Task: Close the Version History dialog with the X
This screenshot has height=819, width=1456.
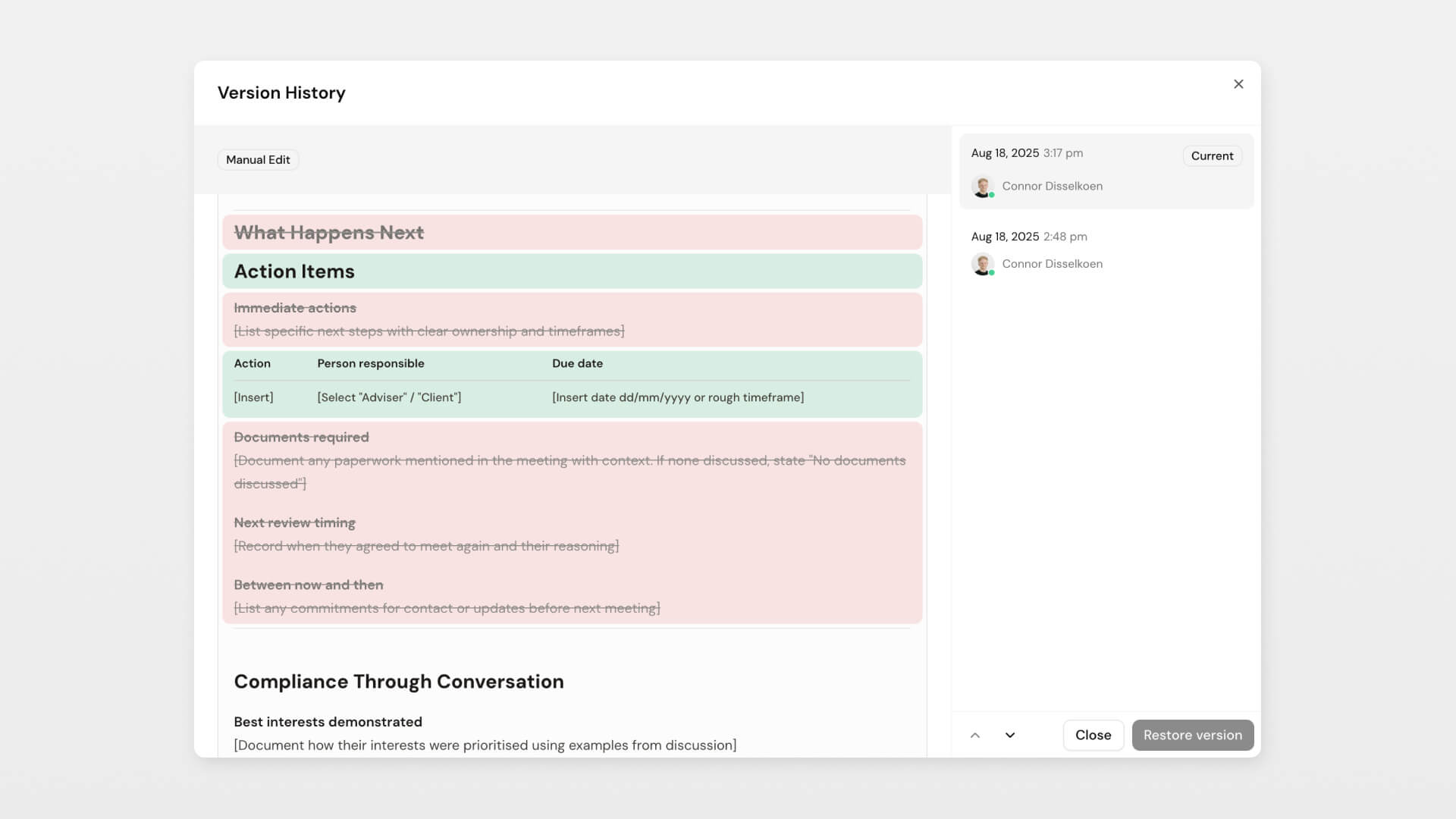Action: tap(1239, 84)
